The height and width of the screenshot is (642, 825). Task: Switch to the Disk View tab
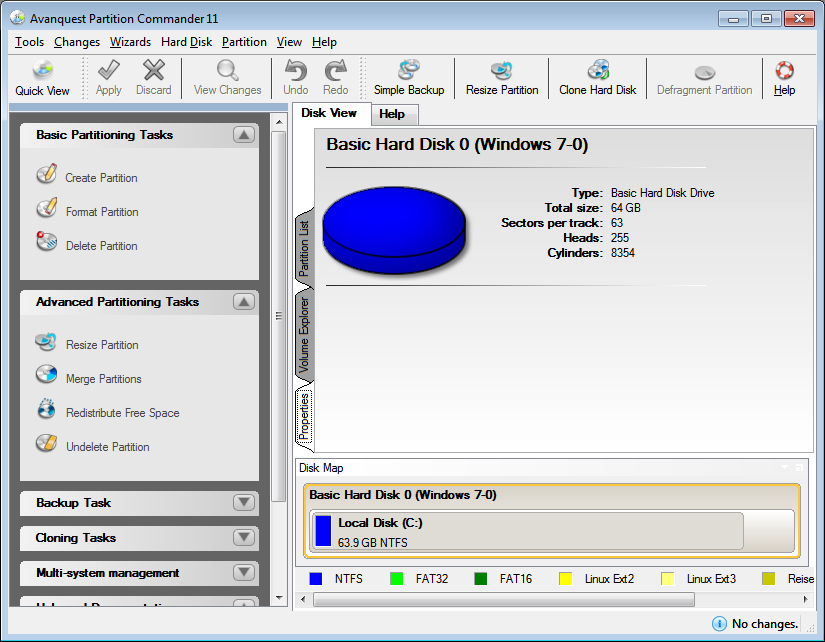[332, 113]
